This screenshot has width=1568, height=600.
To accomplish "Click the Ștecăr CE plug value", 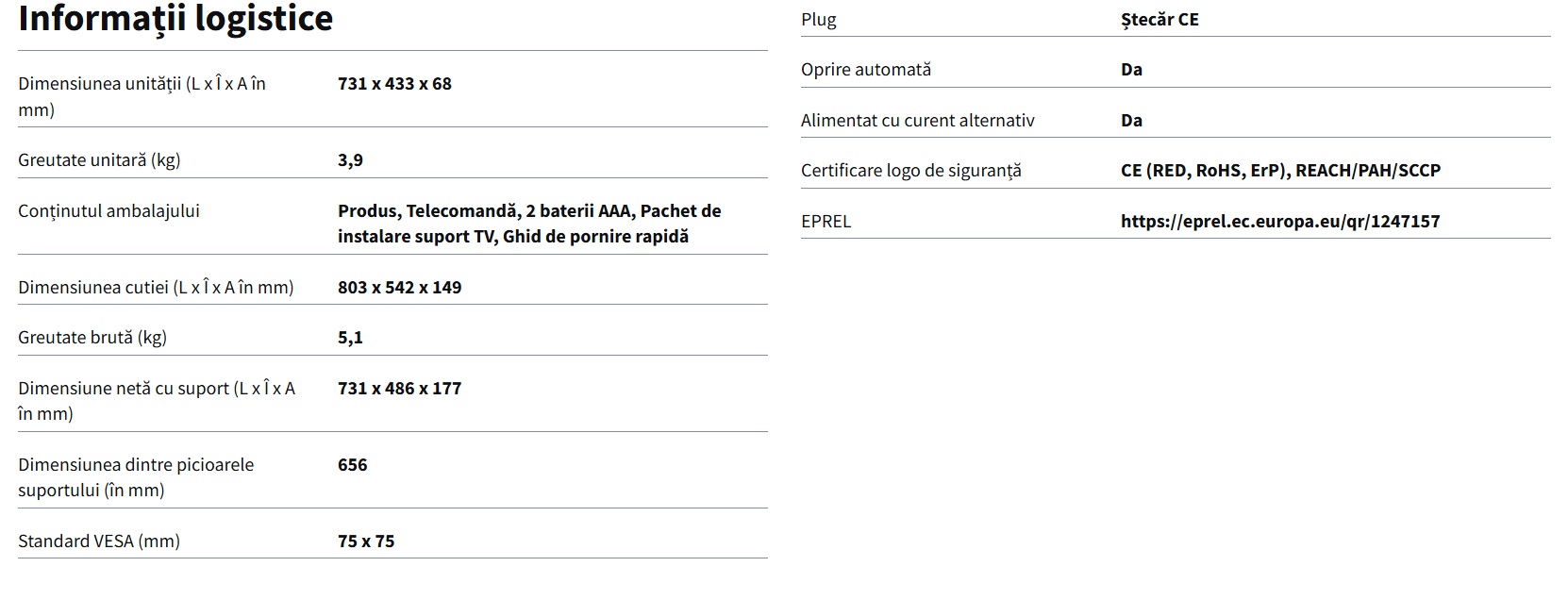I will click(x=1159, y=20).
